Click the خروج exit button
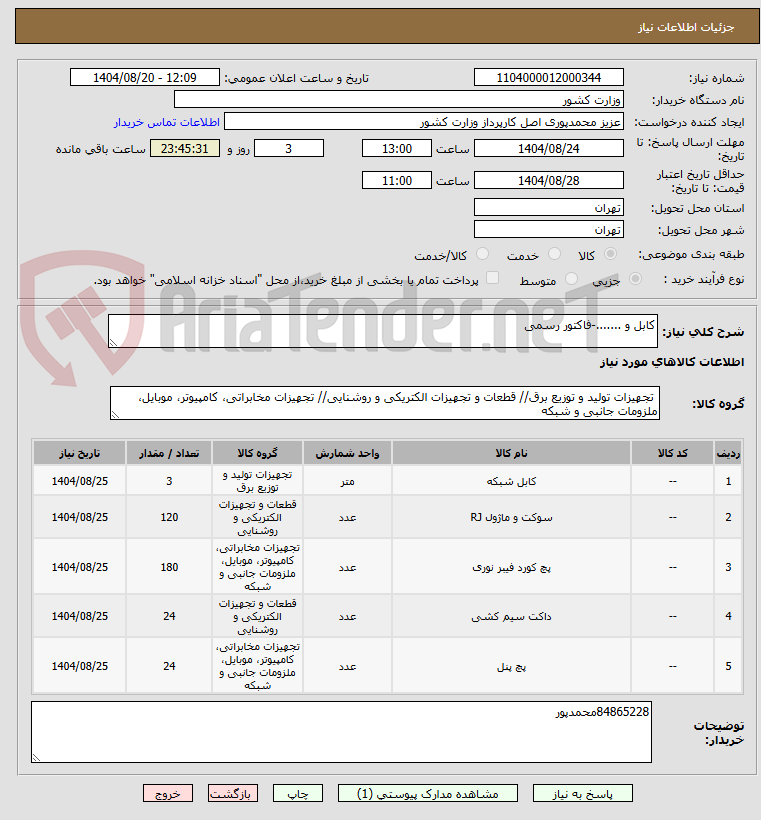 [168, 793]
